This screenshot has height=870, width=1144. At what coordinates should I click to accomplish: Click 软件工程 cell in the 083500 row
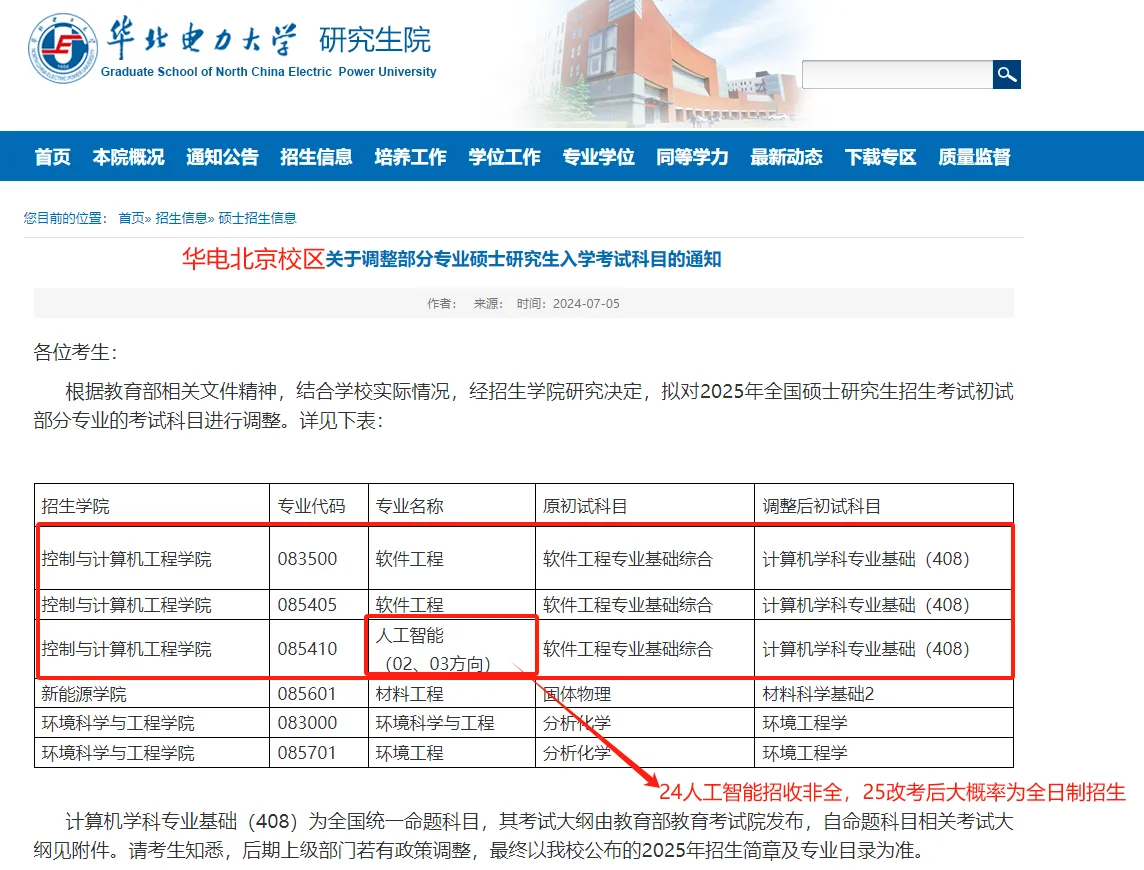click(452, 559)
